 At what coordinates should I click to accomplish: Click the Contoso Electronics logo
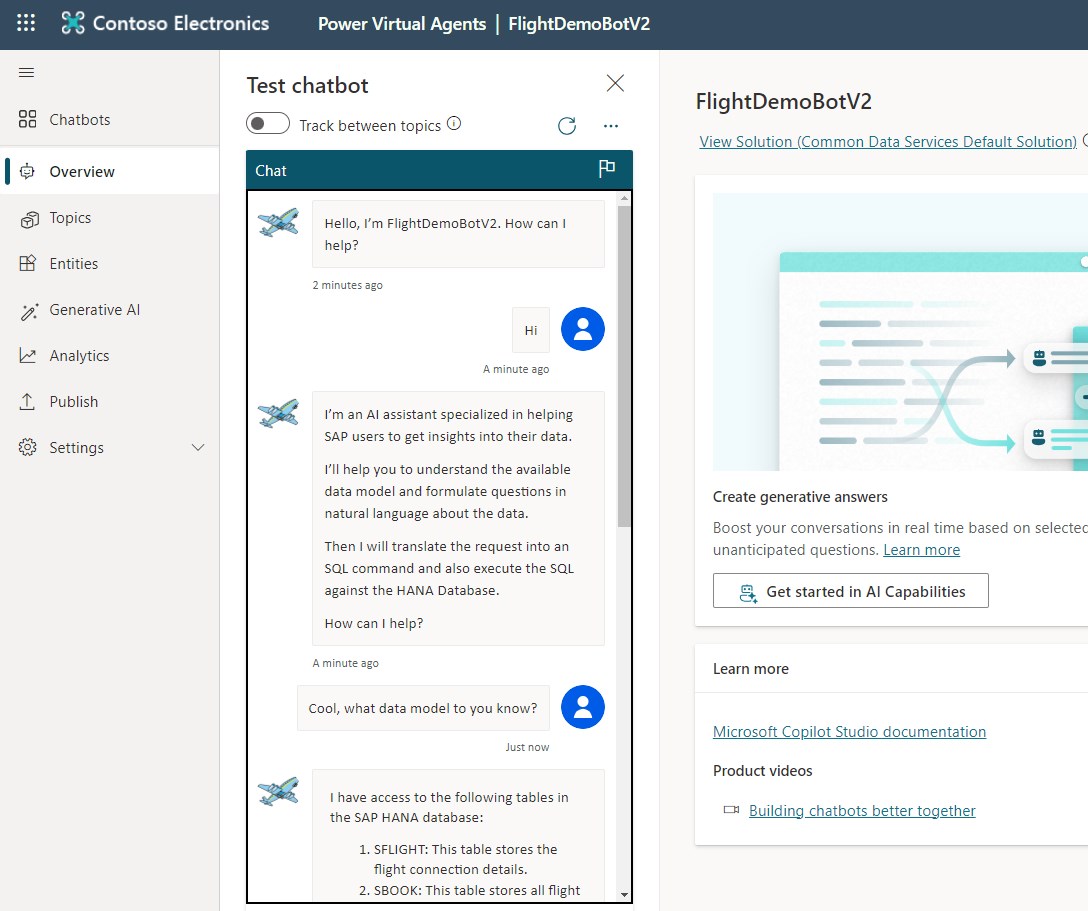pos(73,23)
